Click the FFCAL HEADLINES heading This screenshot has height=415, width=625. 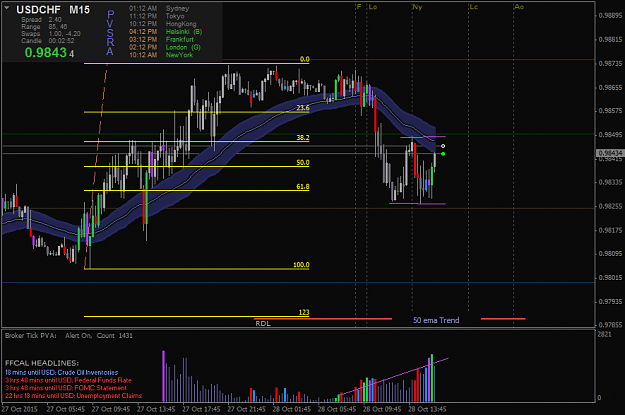coord(42,363)
